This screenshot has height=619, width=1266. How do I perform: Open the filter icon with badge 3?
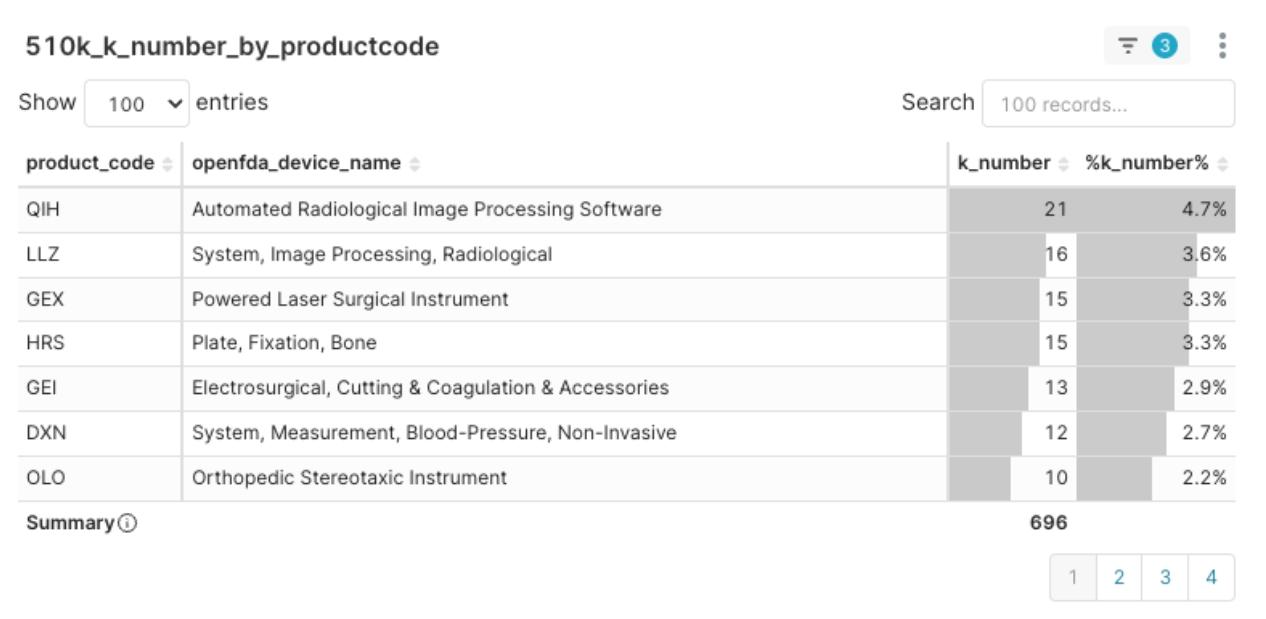point(1146,46)
